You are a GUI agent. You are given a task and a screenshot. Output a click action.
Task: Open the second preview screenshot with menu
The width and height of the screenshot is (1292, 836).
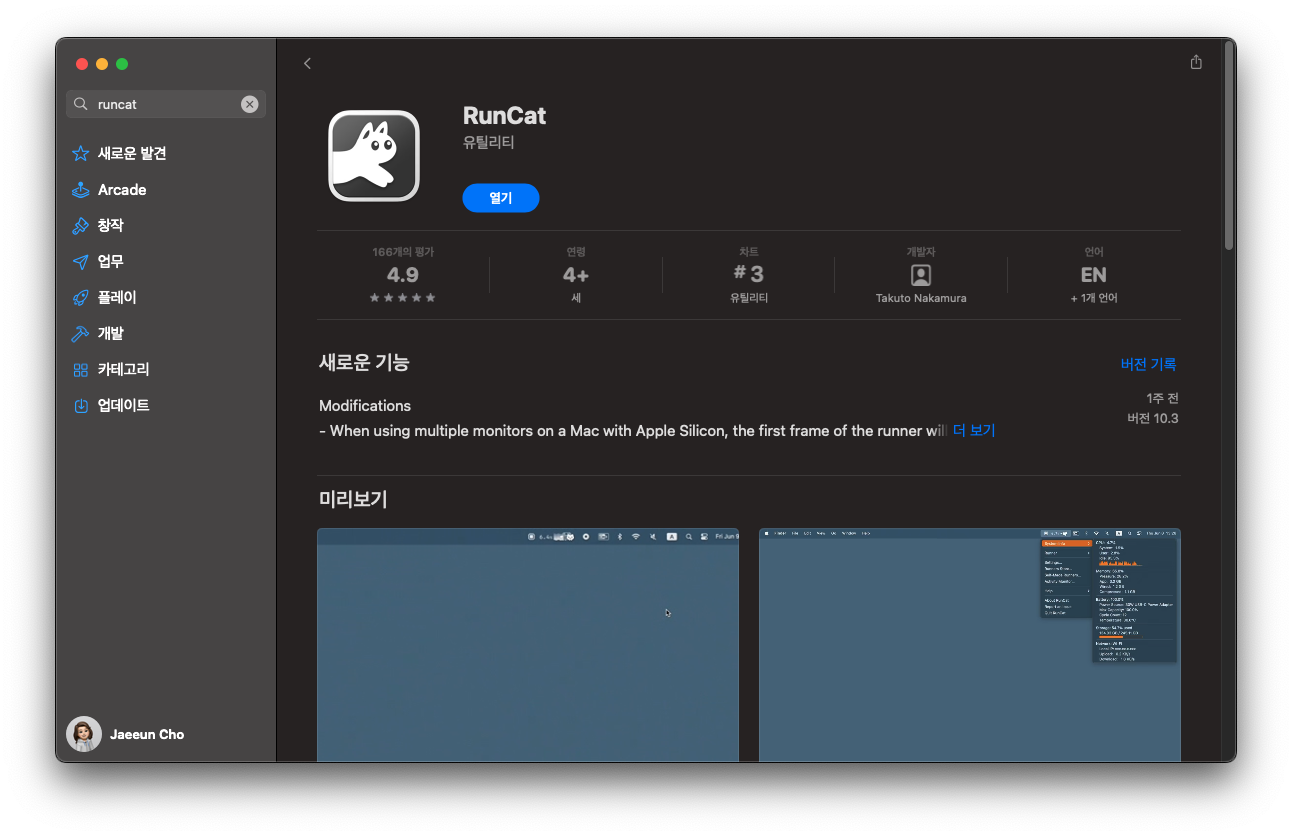[x=970, y=645]
